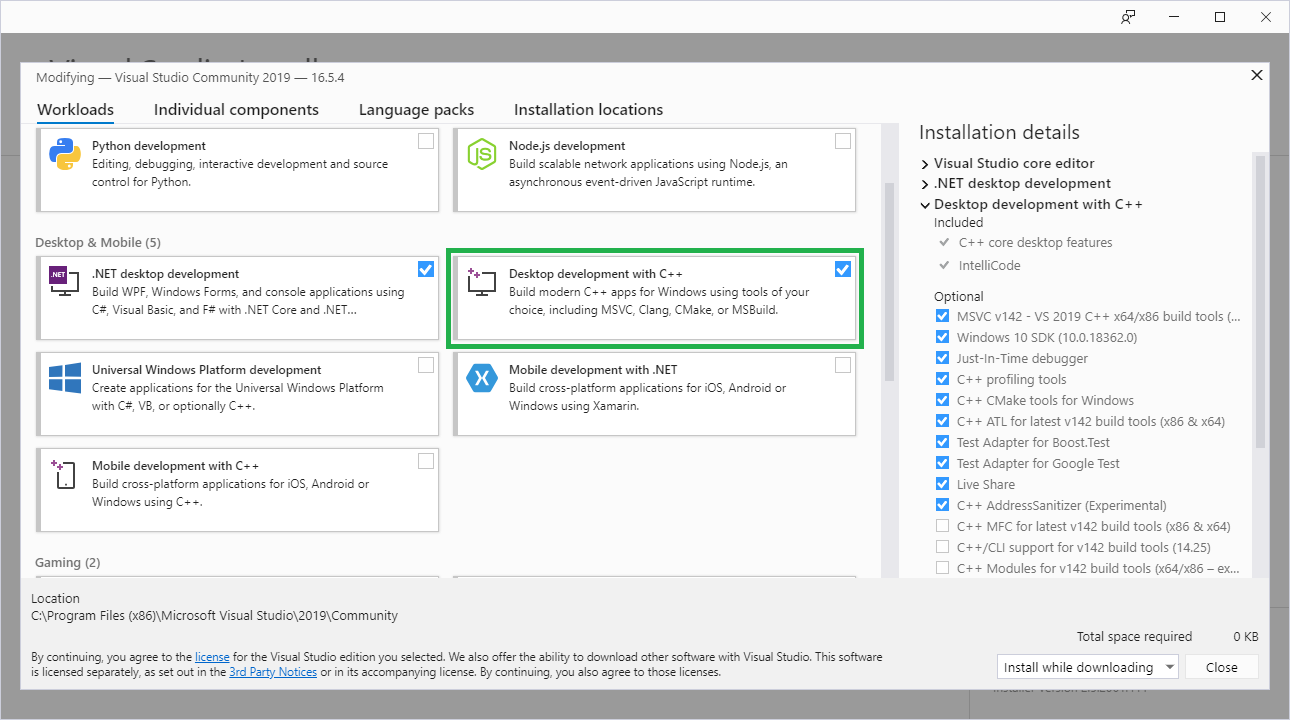Switch to the Individual components tab
This screenshot has width=1290, height=720.
point(236,110)
